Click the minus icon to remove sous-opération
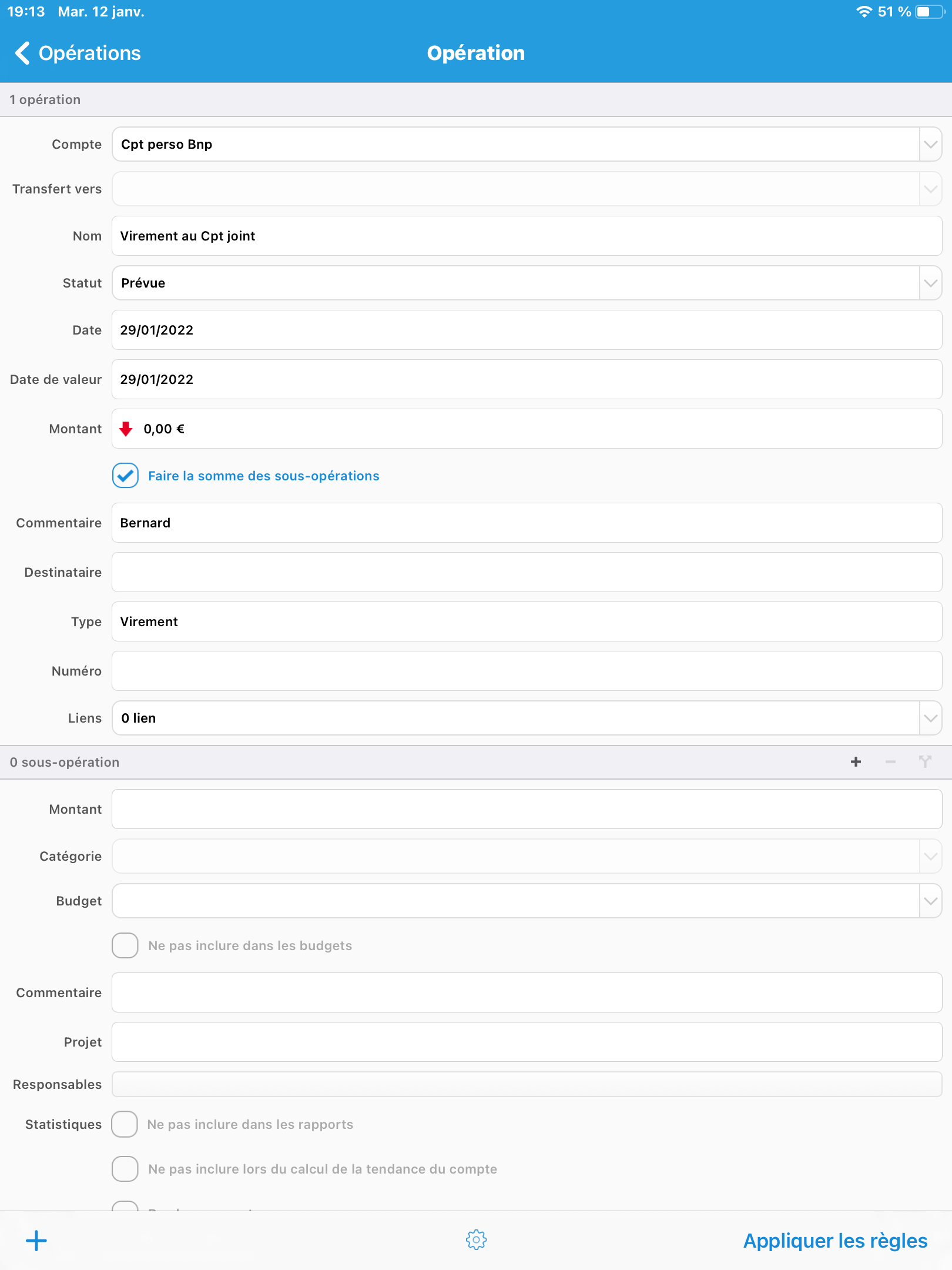 (x=890, y=762)
